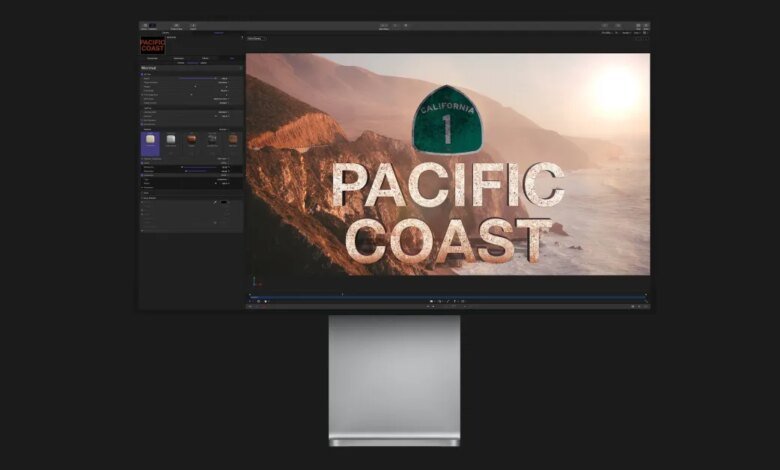Click the California 1 highway sign graphic

click(x=447, y=120)
